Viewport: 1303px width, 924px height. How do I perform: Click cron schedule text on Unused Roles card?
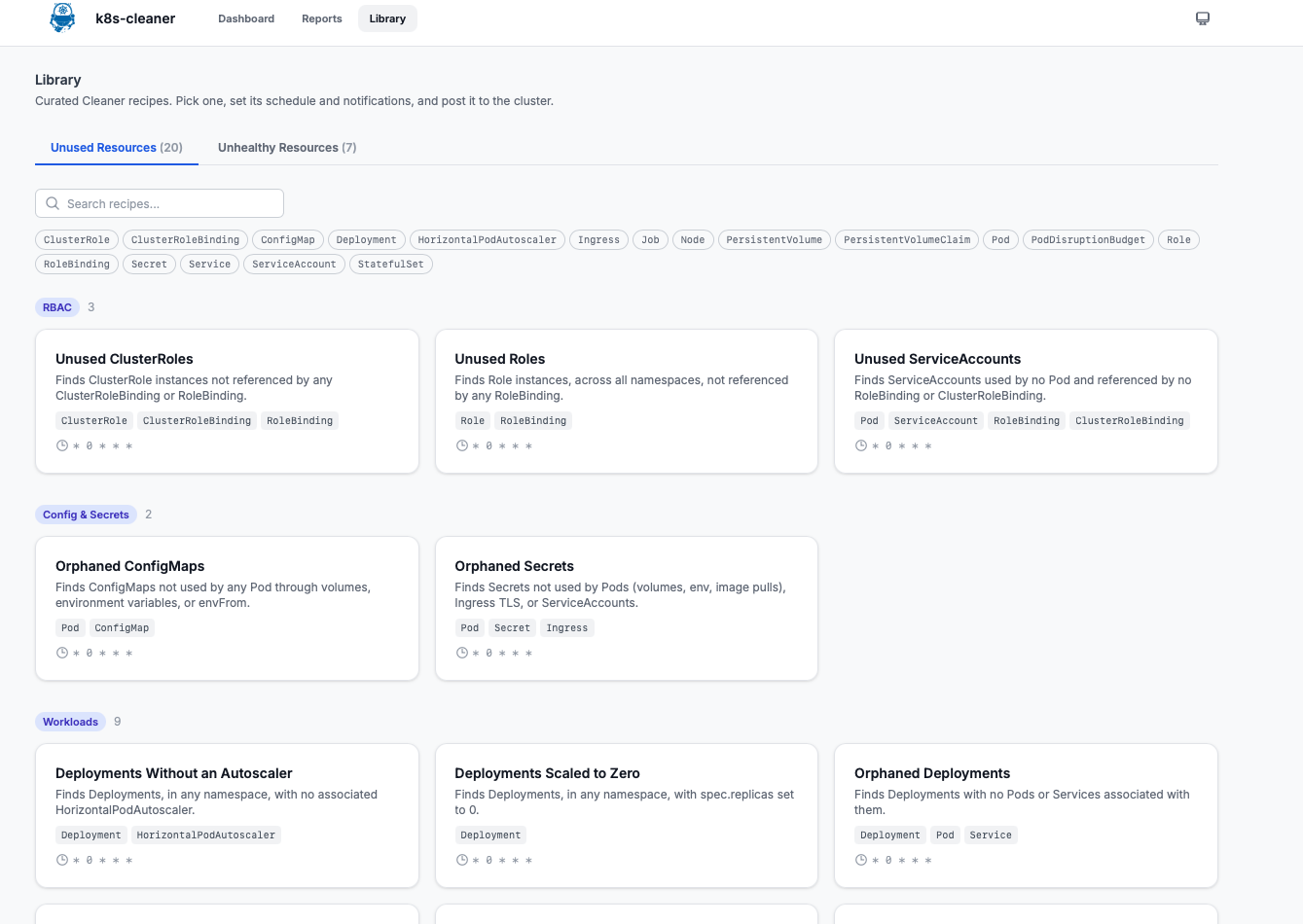pos(502,445)
